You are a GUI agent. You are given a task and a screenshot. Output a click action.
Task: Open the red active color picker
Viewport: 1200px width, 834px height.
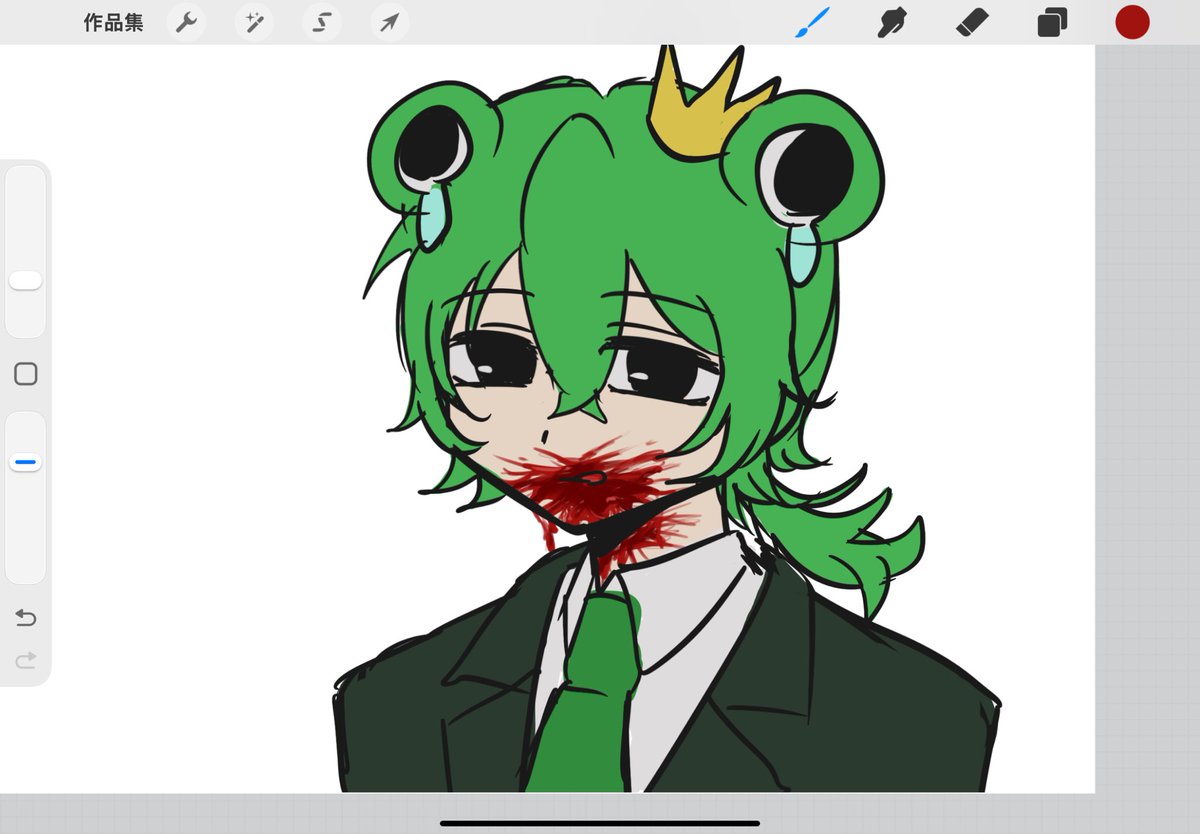[1132, 22]
